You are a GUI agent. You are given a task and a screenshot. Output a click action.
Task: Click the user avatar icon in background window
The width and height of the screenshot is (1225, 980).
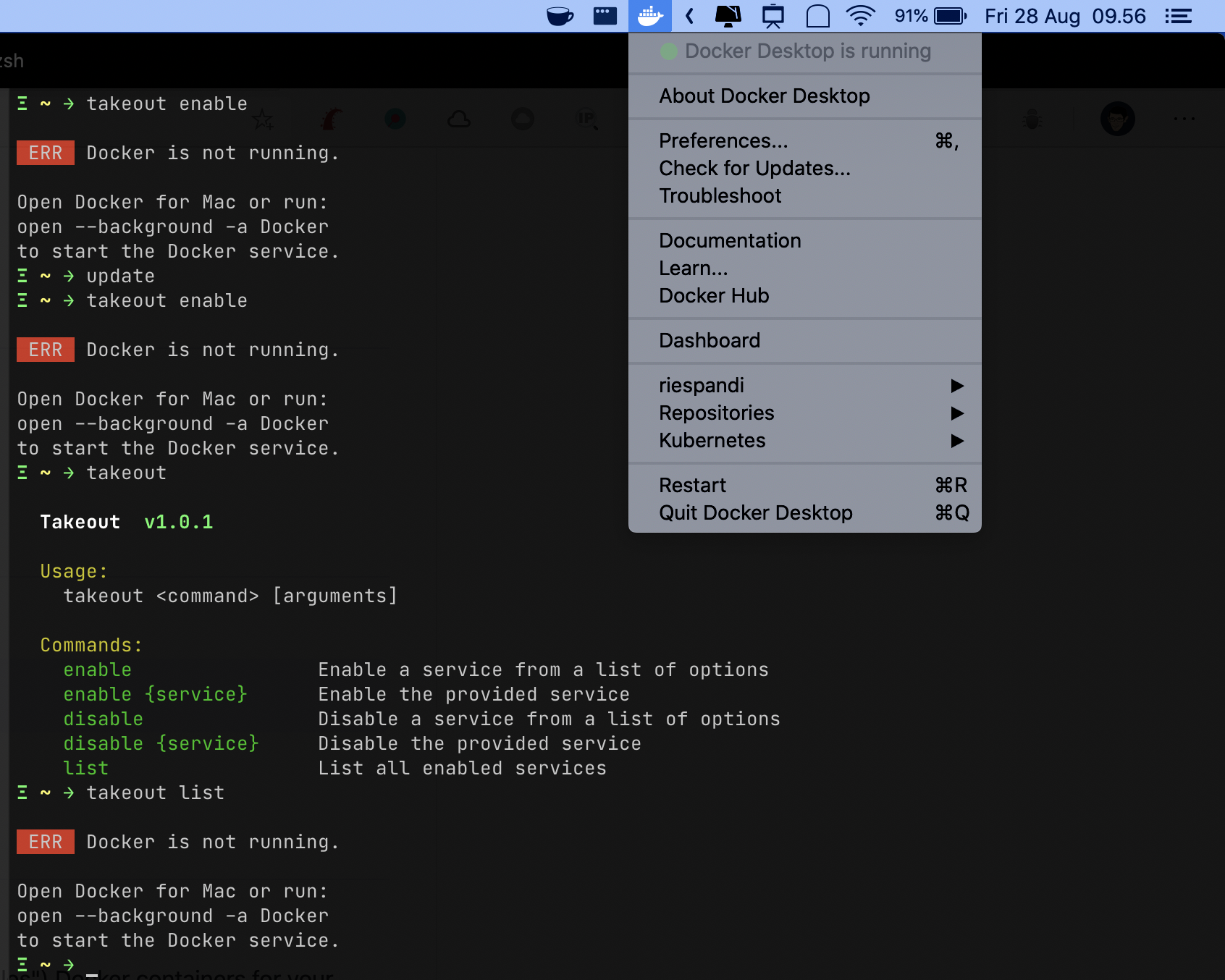coord(1117,119)
